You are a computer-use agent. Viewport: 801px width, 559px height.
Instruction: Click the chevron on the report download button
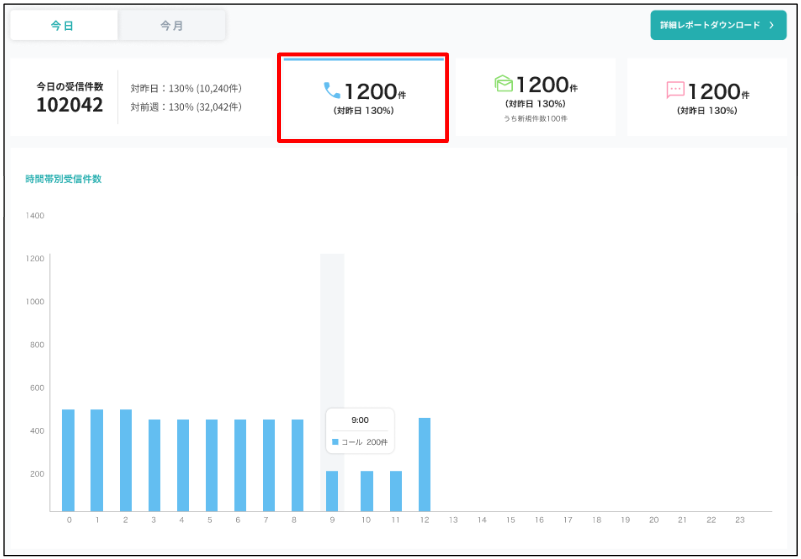click(771, 25)
